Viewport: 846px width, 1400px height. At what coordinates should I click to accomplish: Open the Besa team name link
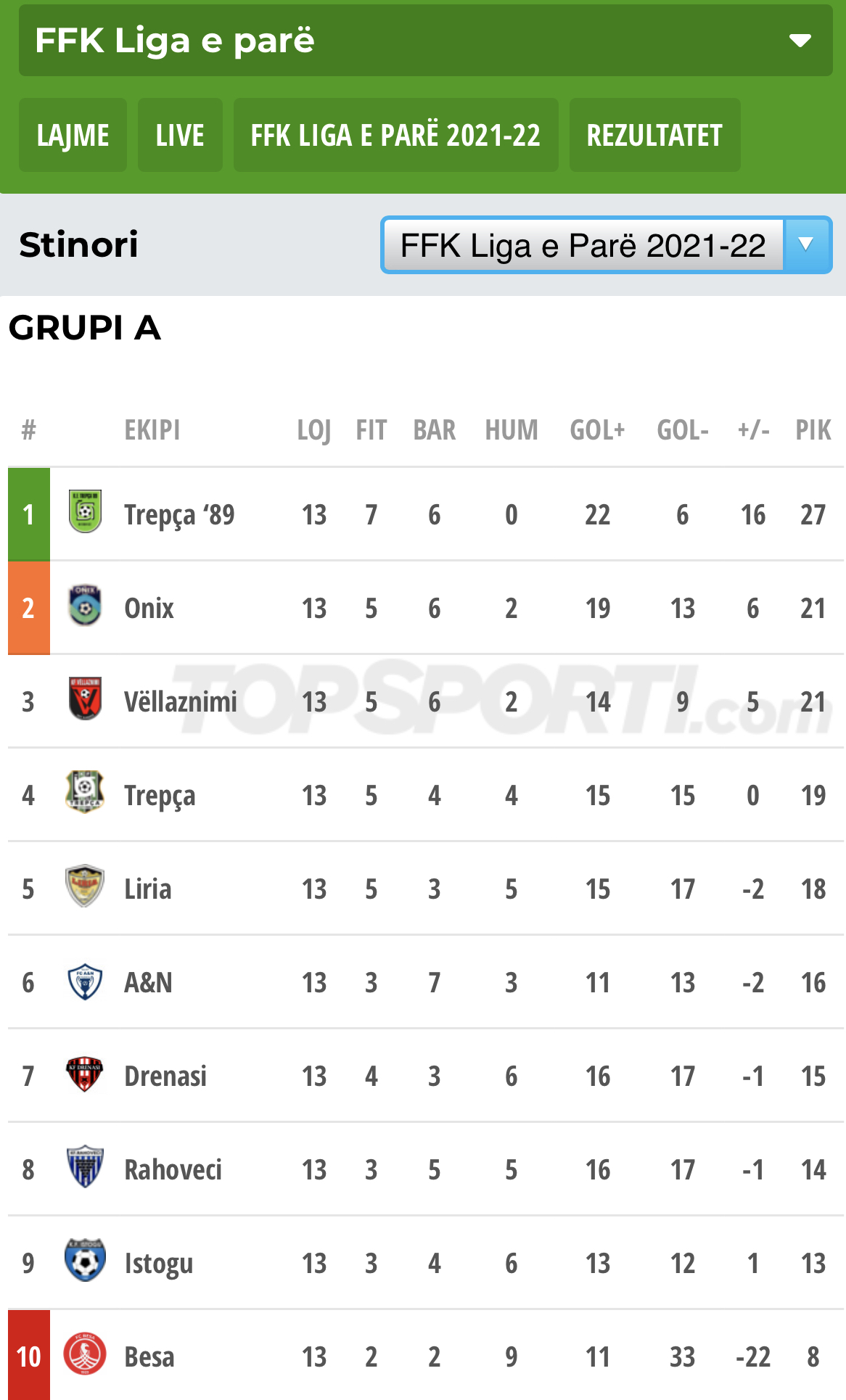point(149,1356)
